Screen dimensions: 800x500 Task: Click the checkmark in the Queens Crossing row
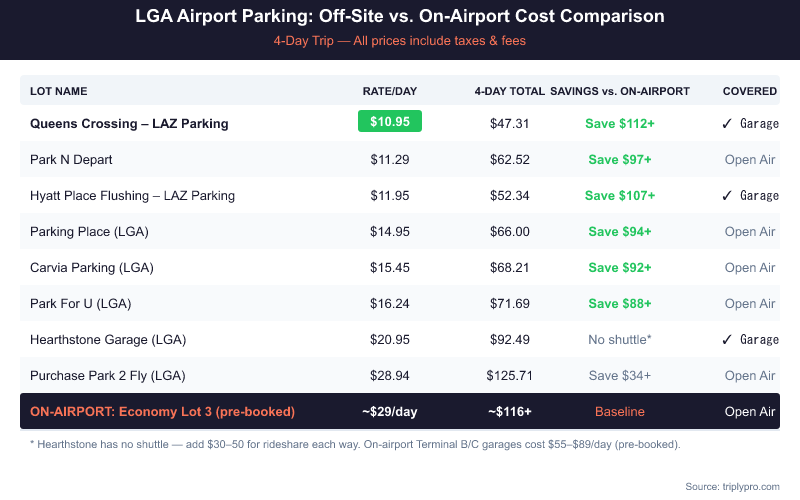tap(727, 124)
